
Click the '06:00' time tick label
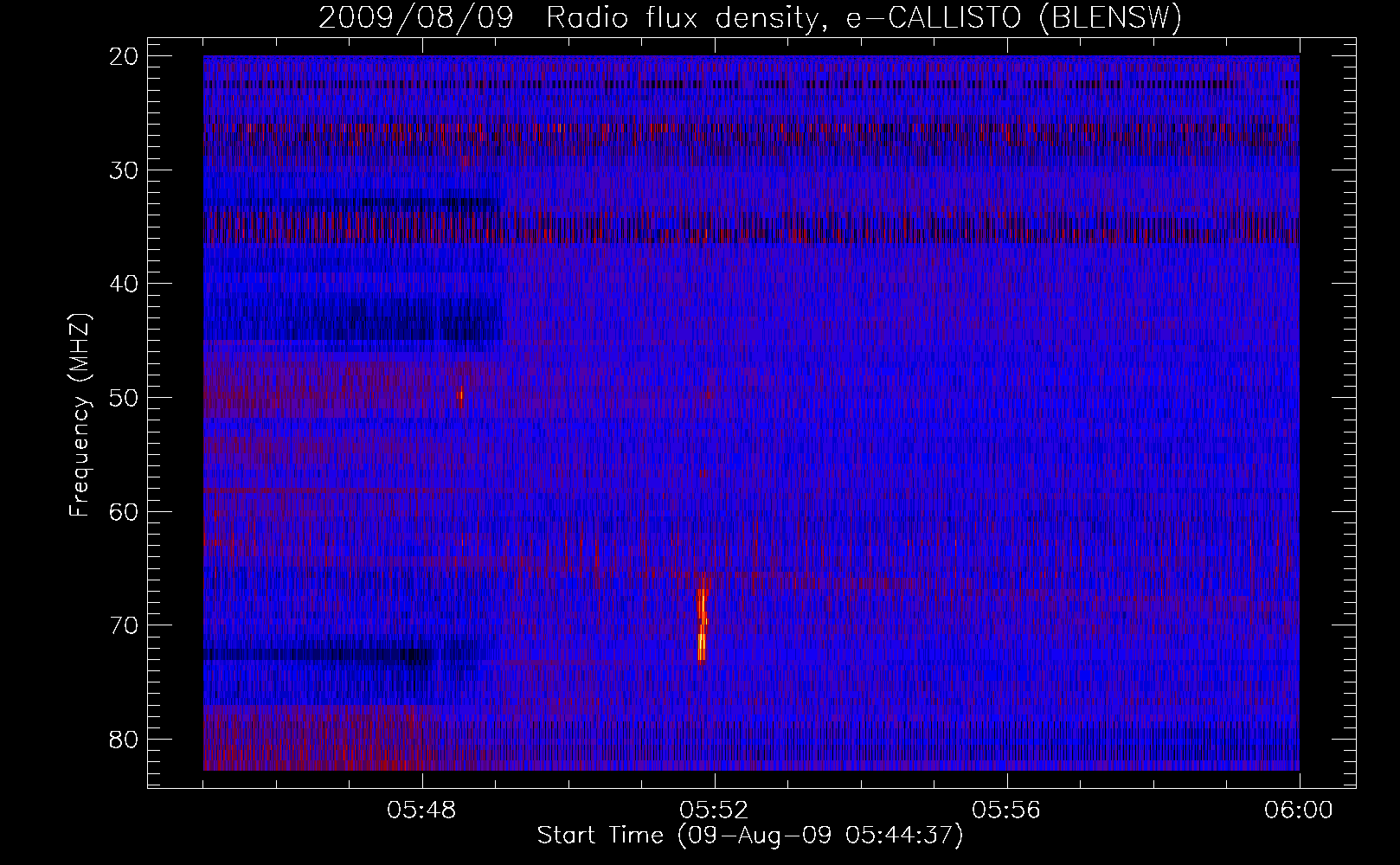coord(1299,811)
